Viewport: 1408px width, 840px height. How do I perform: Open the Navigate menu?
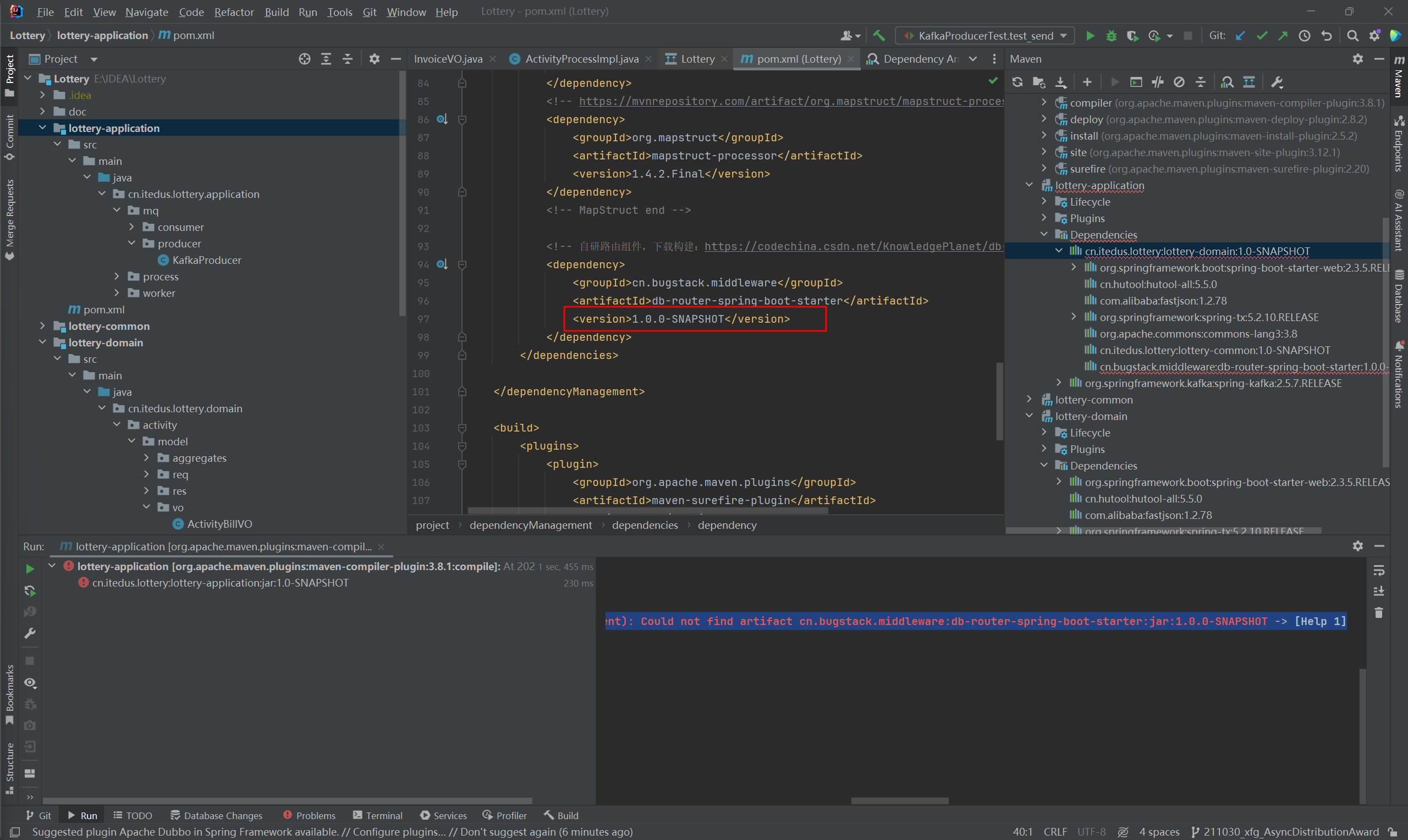coord(147,12)
